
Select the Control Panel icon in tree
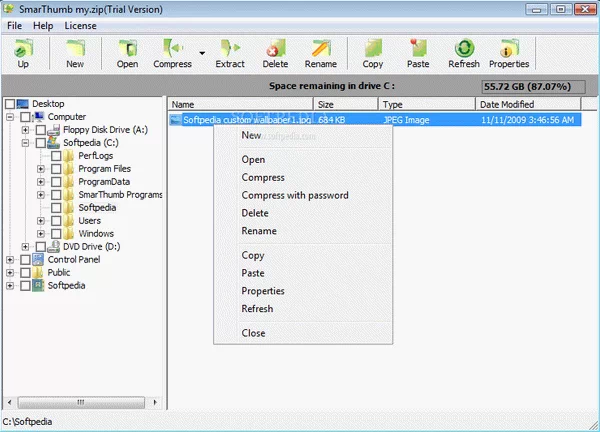click(38, 259)
